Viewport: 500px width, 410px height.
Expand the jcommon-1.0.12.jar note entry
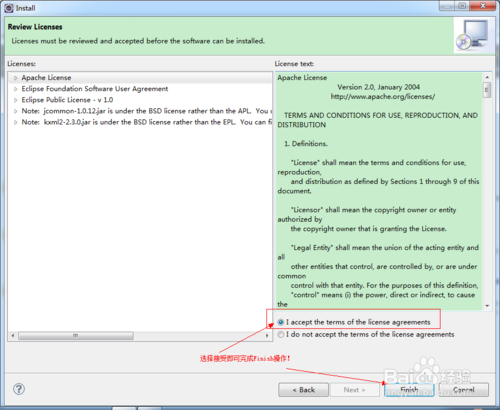(16, 111)
